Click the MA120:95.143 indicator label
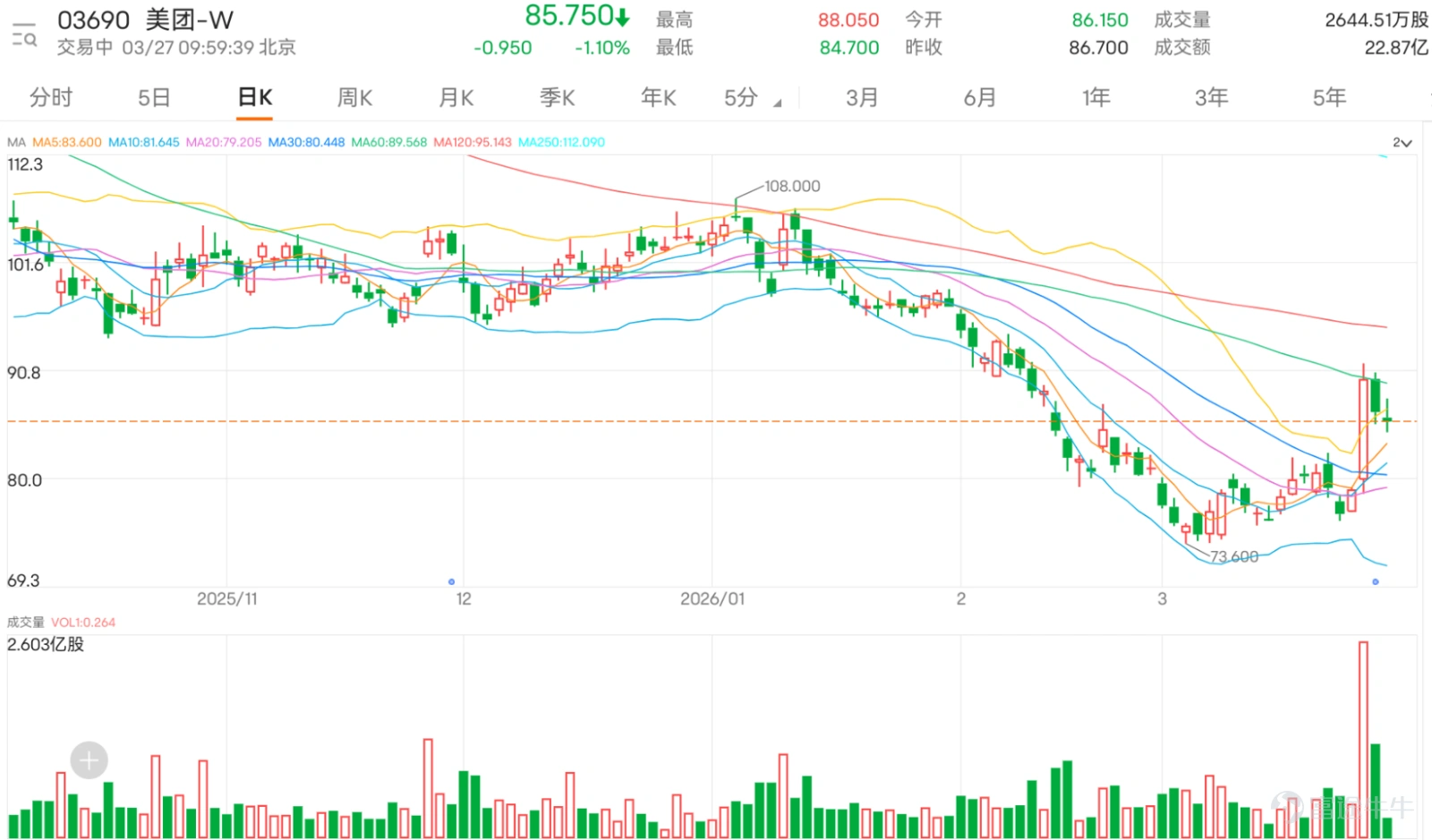The width and height of the screenshot is (1432, 840). [473, 142]
